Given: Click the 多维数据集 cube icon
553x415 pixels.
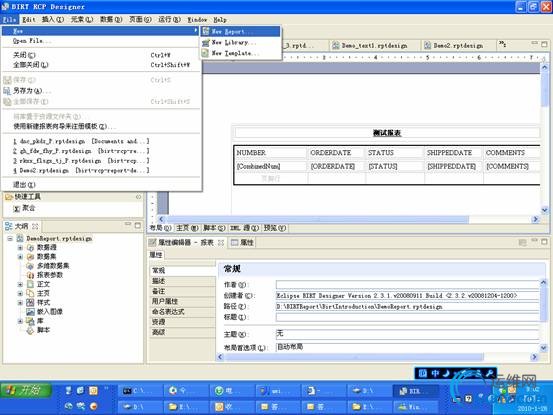Looking at the screenshot, I should click(x=31, y=266).
